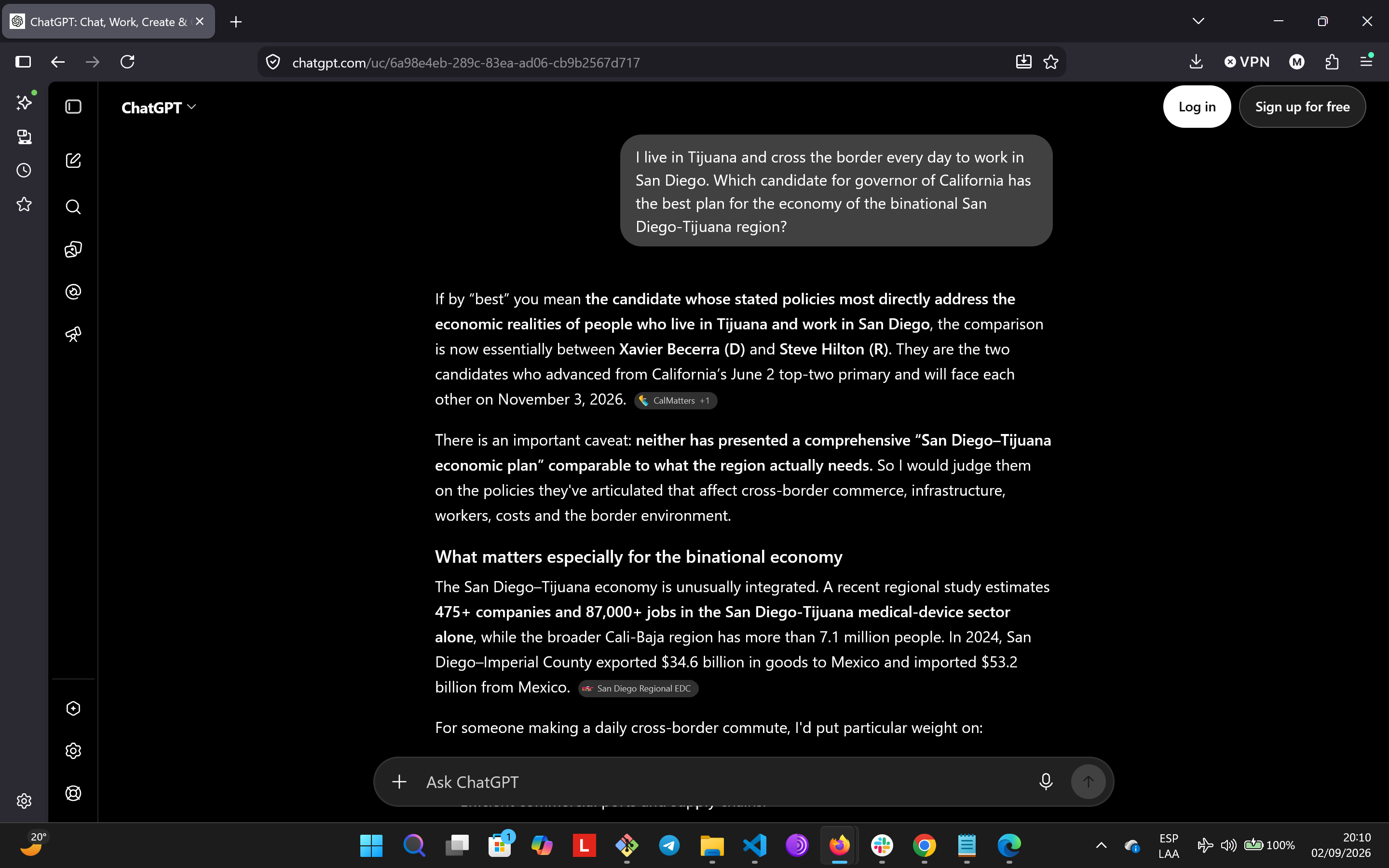Click the hexagon icon in ChatGPT sidebar
This screenshot has height=868, width=1389.
(73, 708)
